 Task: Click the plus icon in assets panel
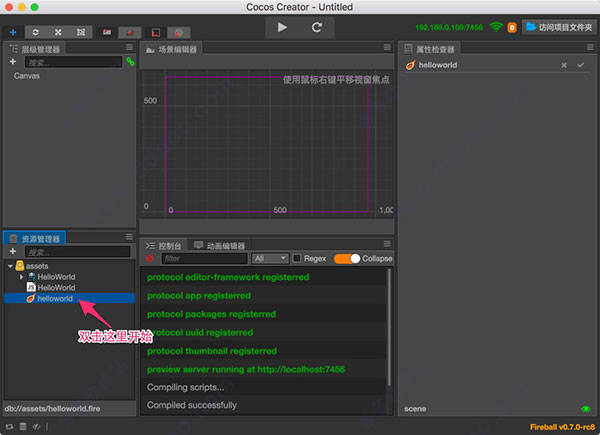[13, 252]
